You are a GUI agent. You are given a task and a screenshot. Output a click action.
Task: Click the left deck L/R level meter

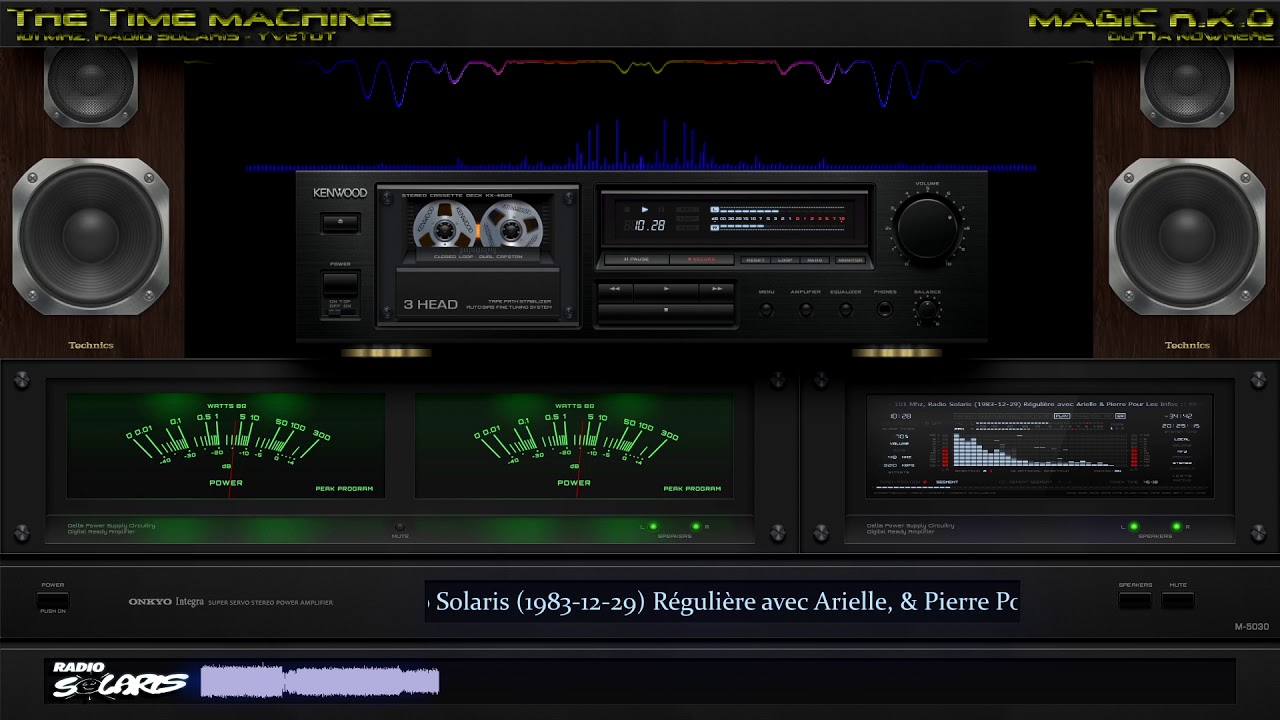pos(780,218)
